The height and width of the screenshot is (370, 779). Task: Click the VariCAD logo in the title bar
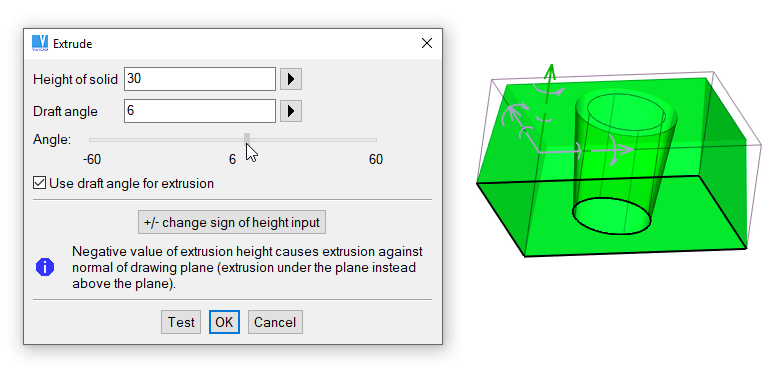[40, 43]
